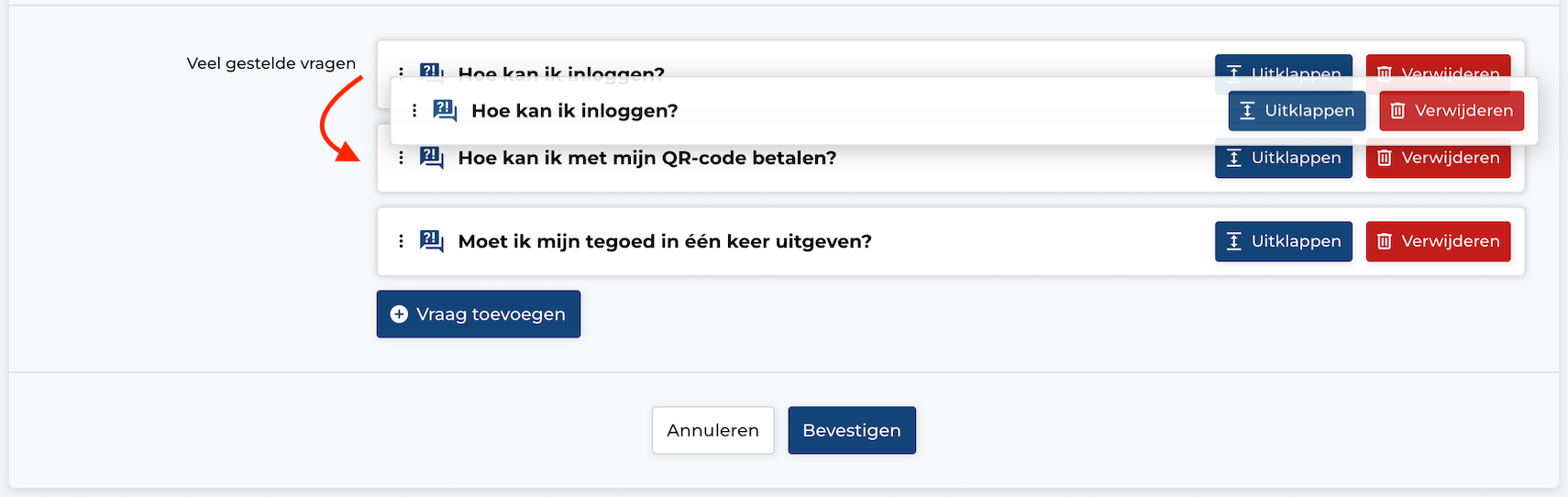Confirm changes with Bevestigen
1568x497 pixels.
[x=852, y=430]
